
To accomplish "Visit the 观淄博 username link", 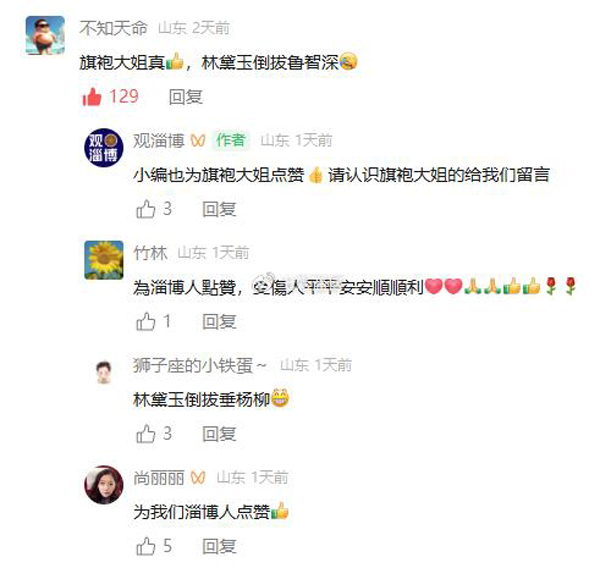I will [159, 140].
